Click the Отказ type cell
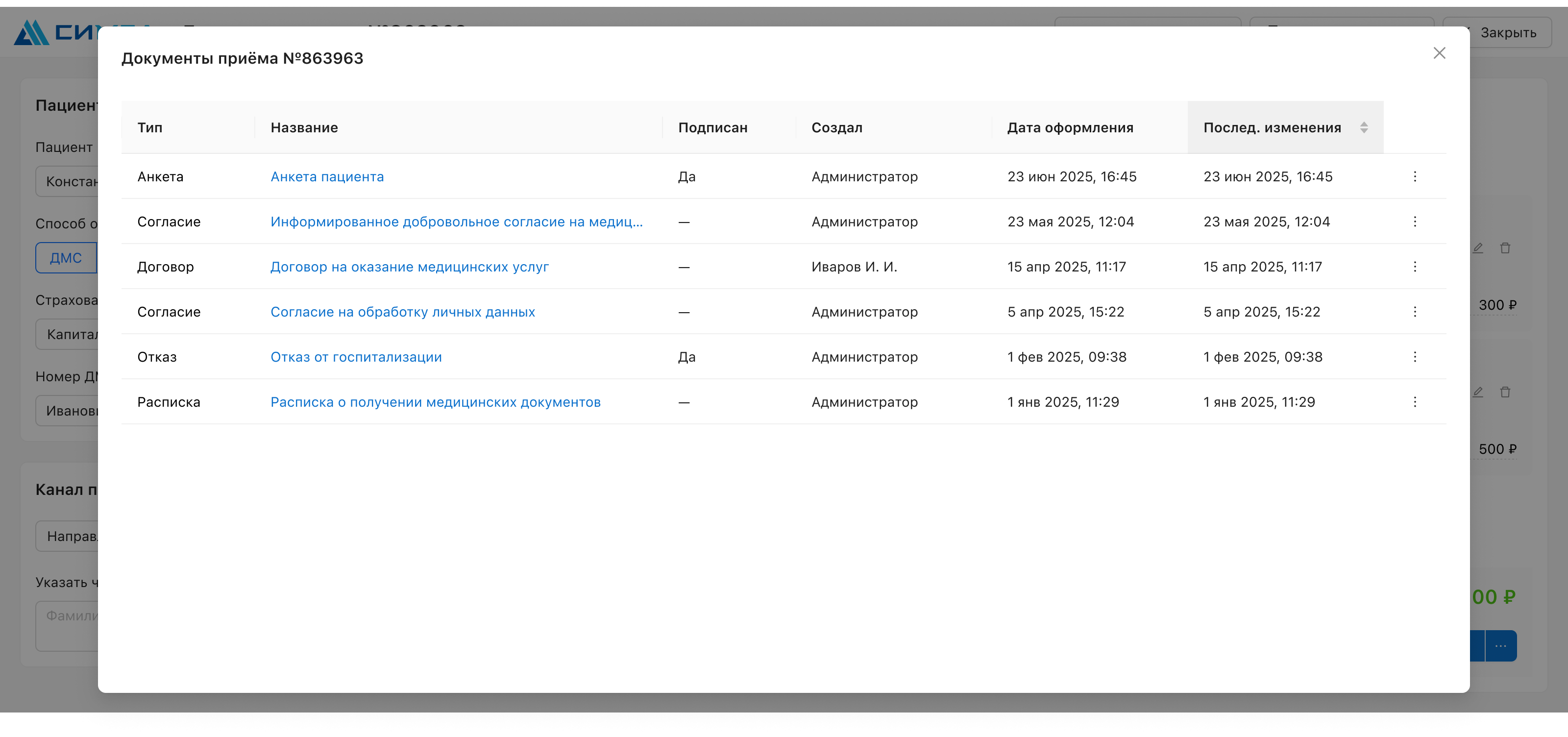 [x=157, y=357]
